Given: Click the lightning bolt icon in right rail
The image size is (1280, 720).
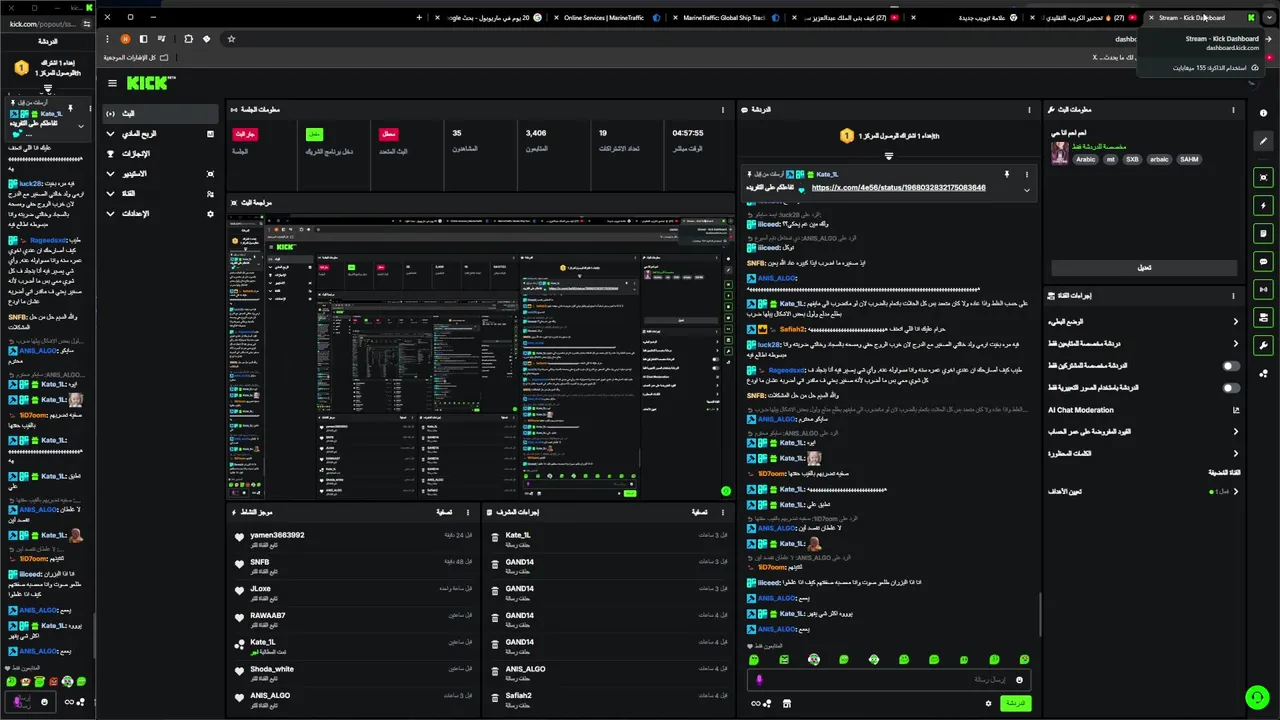Looking at the screenshot, I should (1264, 206).
